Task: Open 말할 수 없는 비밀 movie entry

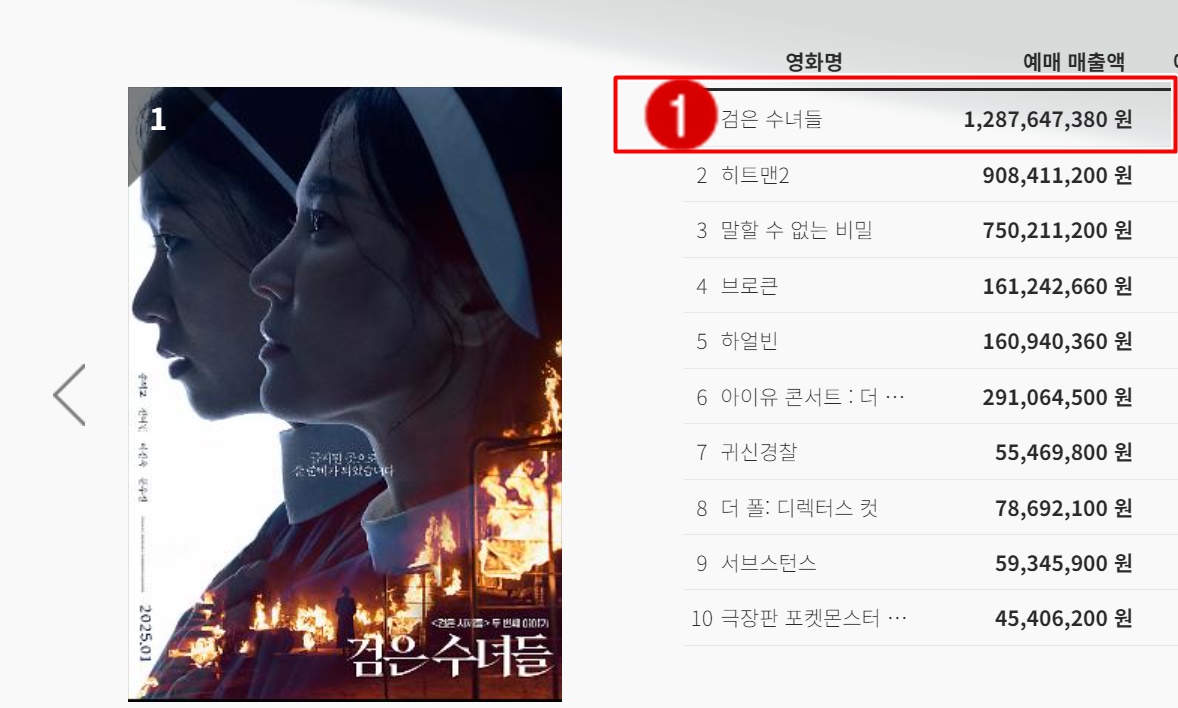Action: [x=796, y=230]
